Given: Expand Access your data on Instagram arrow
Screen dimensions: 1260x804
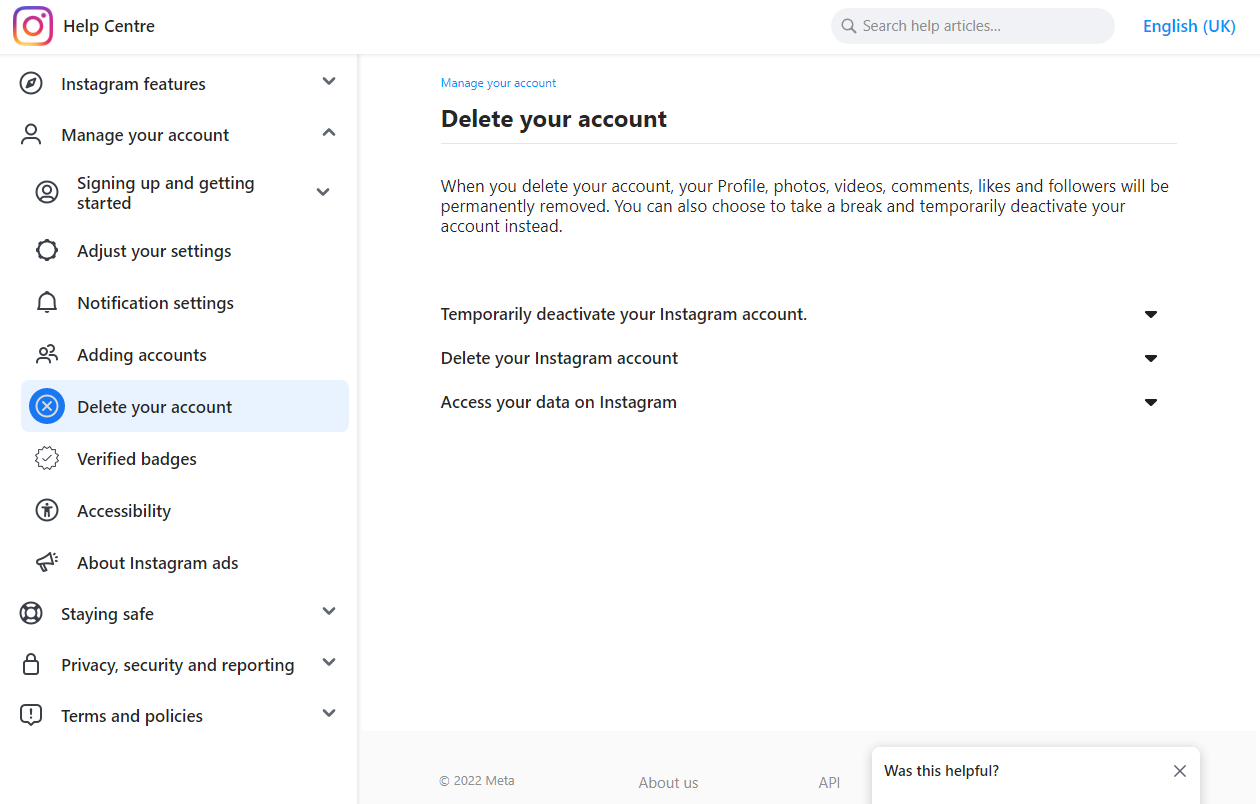Looking at the screenshot, I should pyautogui.click(x=1151, y=402).
